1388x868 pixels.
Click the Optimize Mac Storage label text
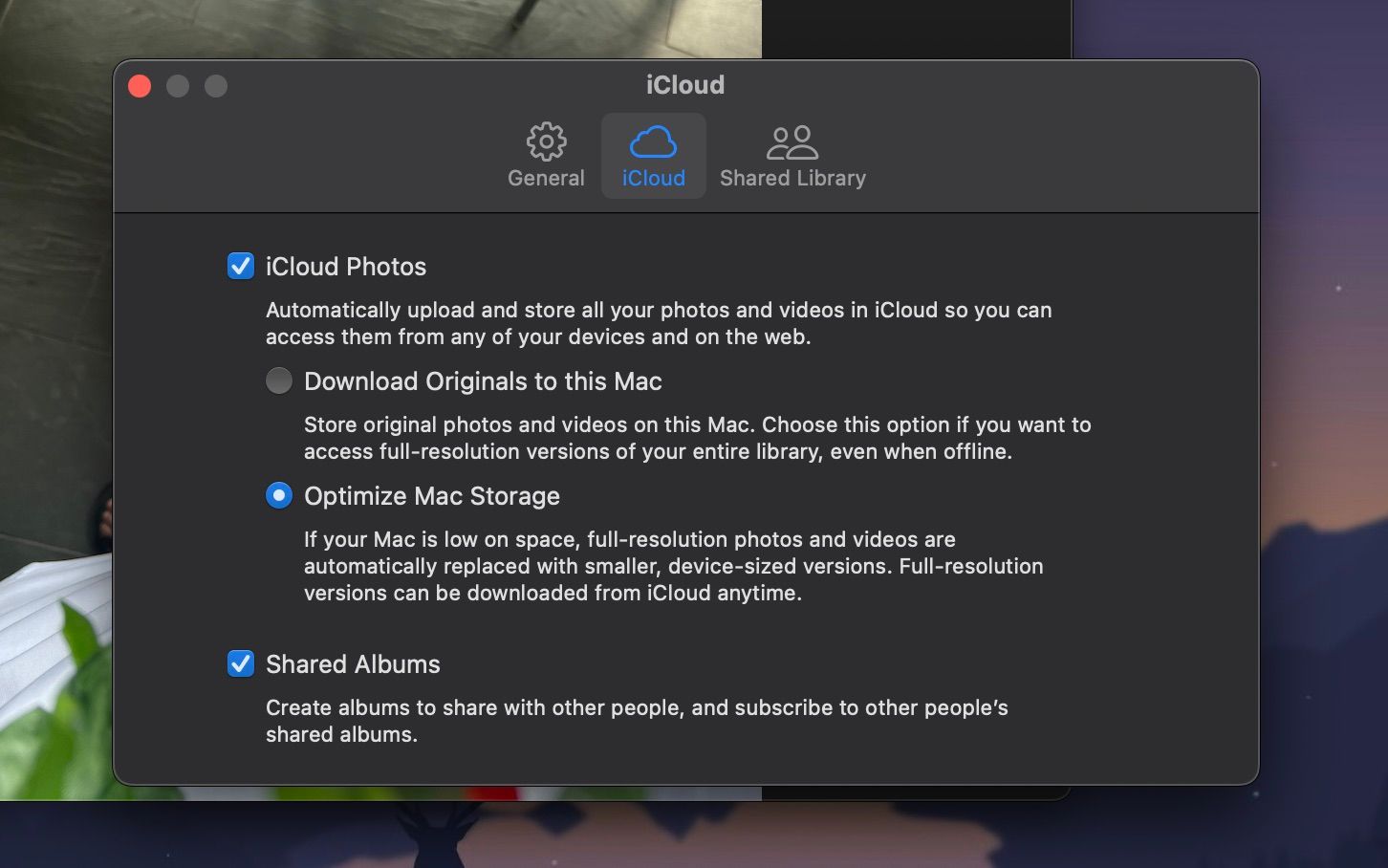431,496
